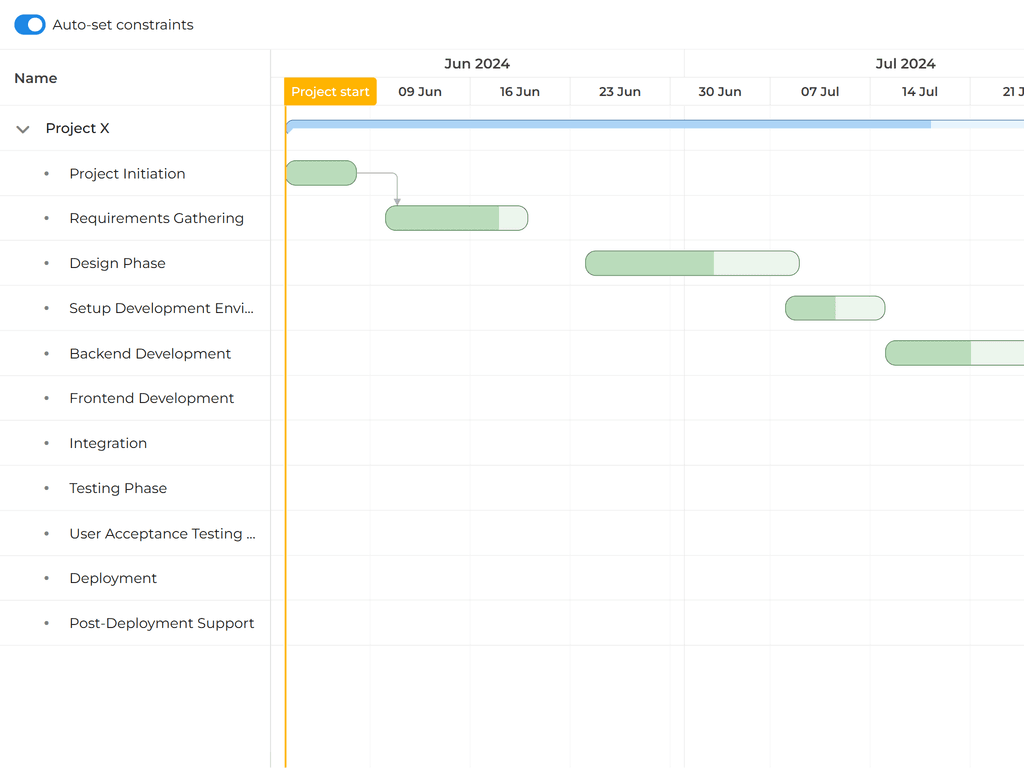1024x768 pixels.
Task: Click the bullet icon beside Design Phase
Action: click(x=45, y=263)
